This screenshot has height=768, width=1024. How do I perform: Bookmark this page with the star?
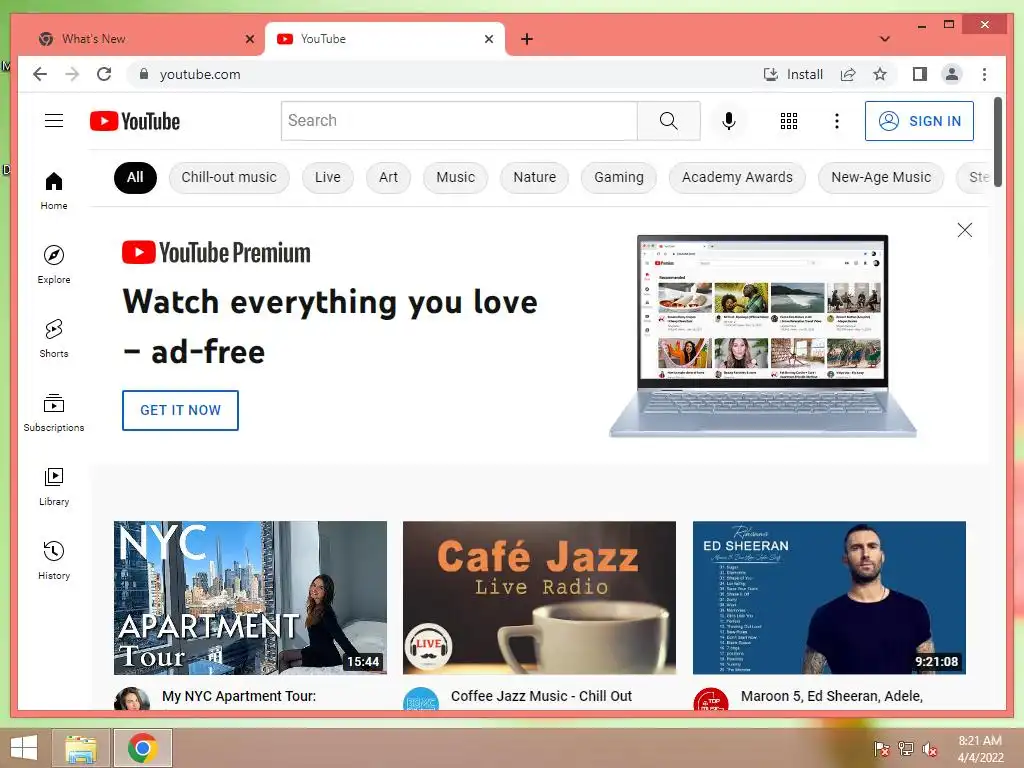pyautogui.click(x=880, y=74)
